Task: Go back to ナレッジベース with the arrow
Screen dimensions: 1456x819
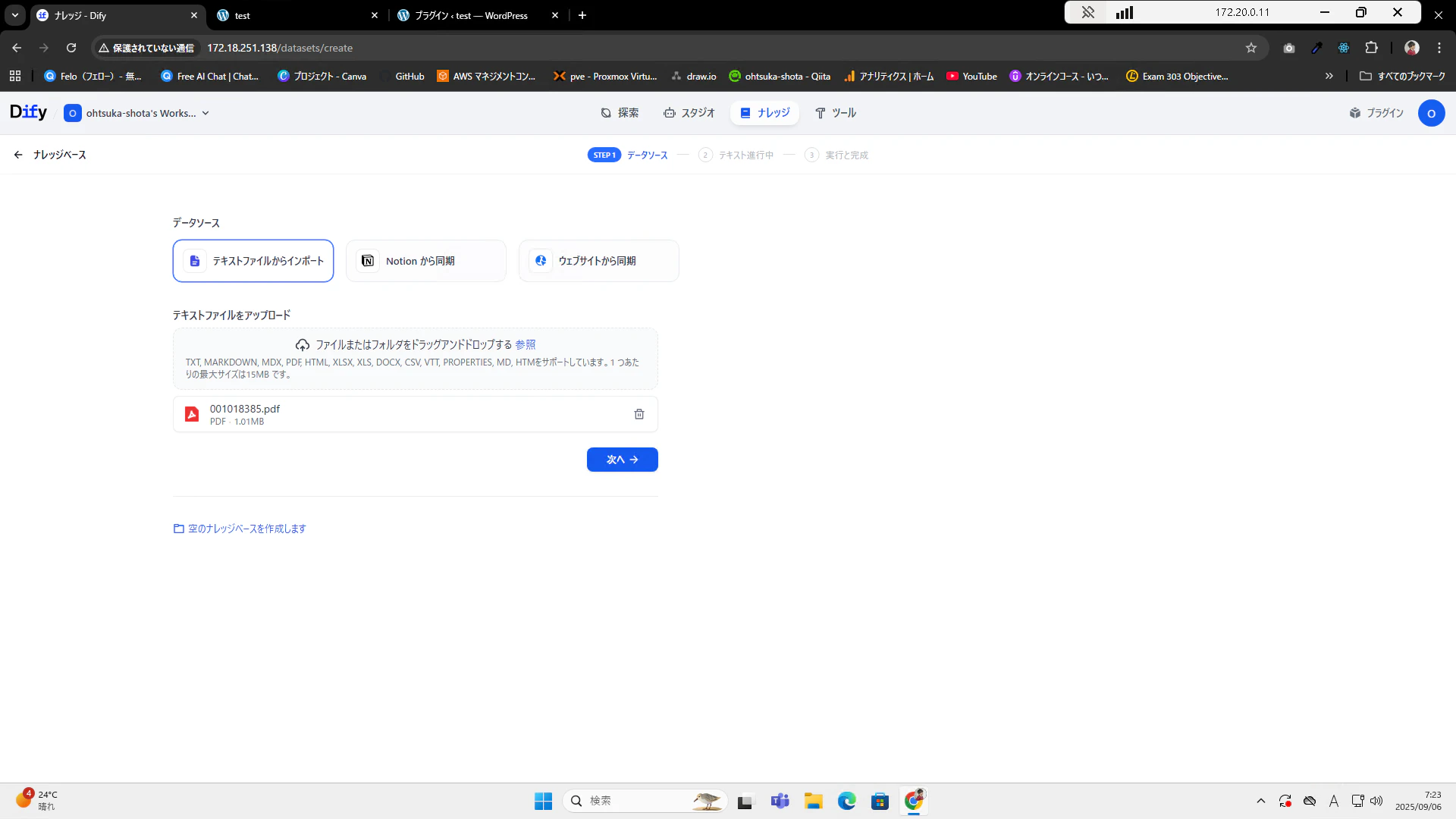Action: tap(18, 155)
